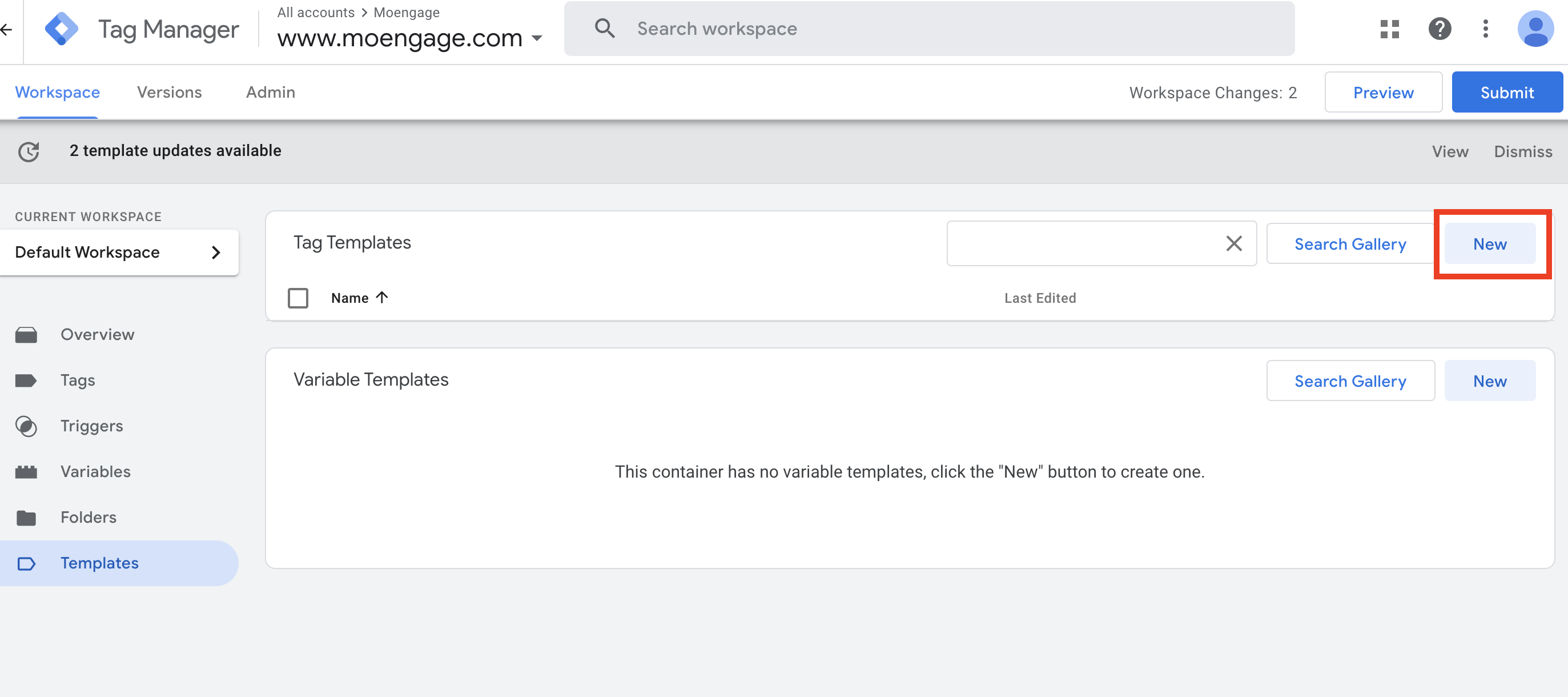The height and width of the screenshot is (697, 1568).
Task: Switch to the Versions tab
Action: 169,93
